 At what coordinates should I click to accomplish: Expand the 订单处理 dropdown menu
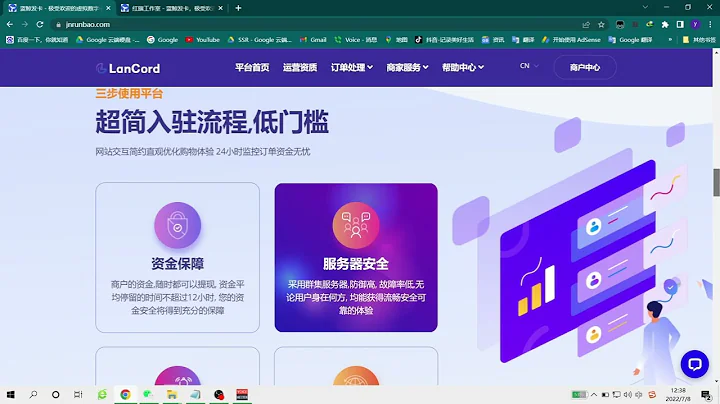(x=352, y=67)
